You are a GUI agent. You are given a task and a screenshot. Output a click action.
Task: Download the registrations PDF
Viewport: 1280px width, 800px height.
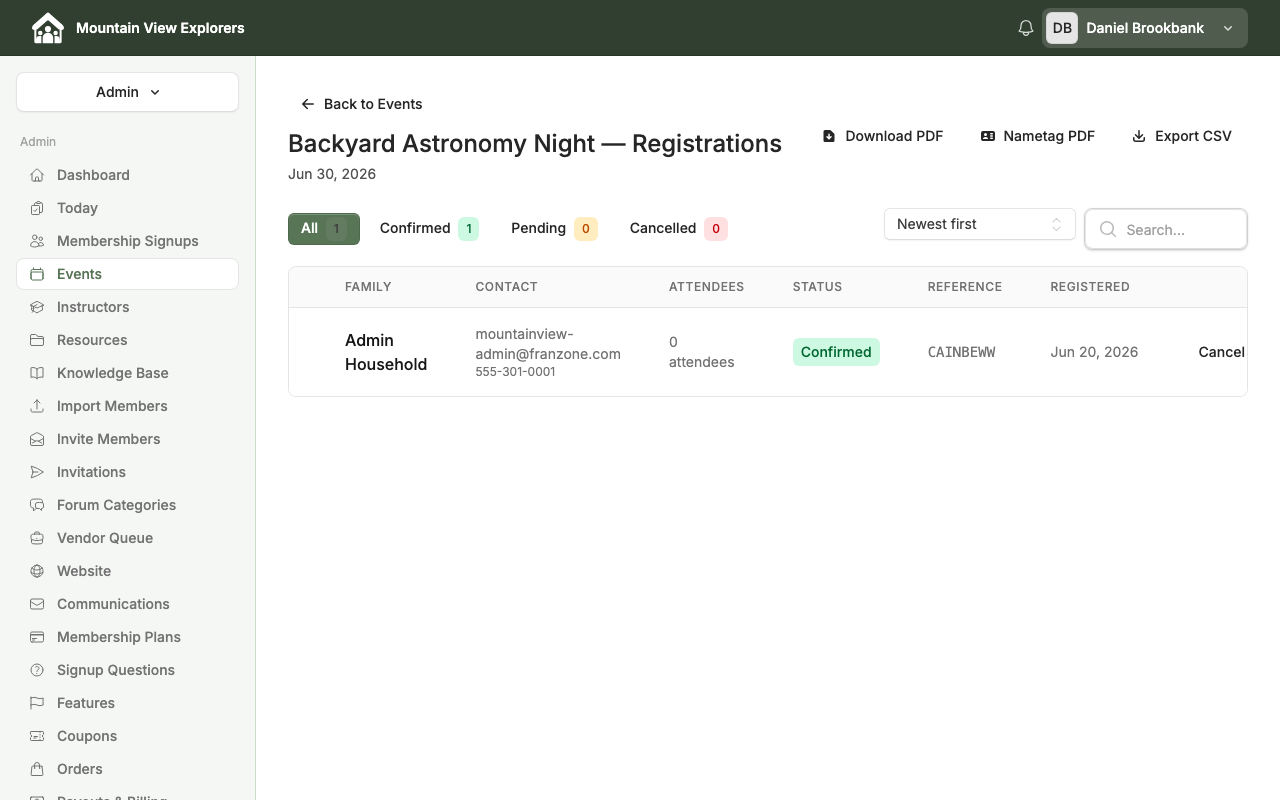coord(883,136)
